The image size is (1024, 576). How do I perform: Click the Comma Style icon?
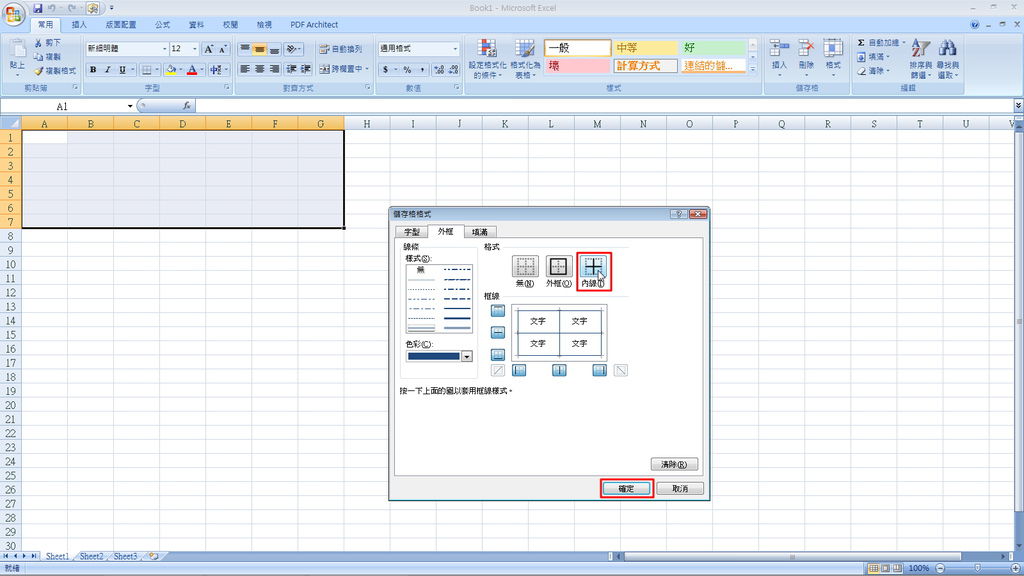click(422, 69)
